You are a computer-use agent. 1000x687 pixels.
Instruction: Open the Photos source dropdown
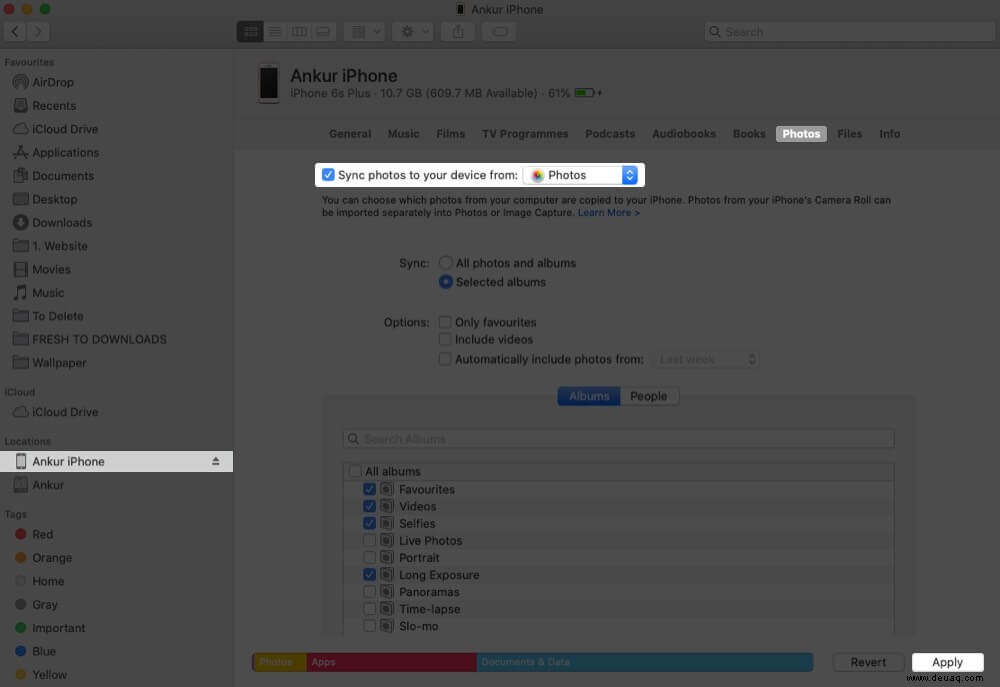coord(580,175)
